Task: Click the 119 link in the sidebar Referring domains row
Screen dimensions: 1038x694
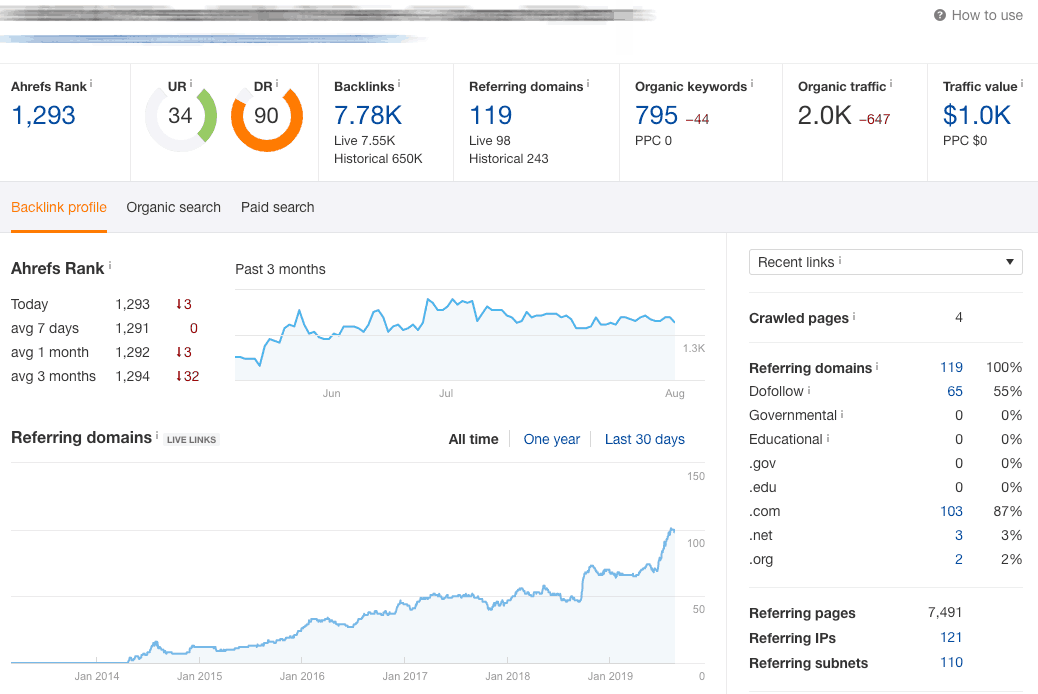Action: [951, 368]
